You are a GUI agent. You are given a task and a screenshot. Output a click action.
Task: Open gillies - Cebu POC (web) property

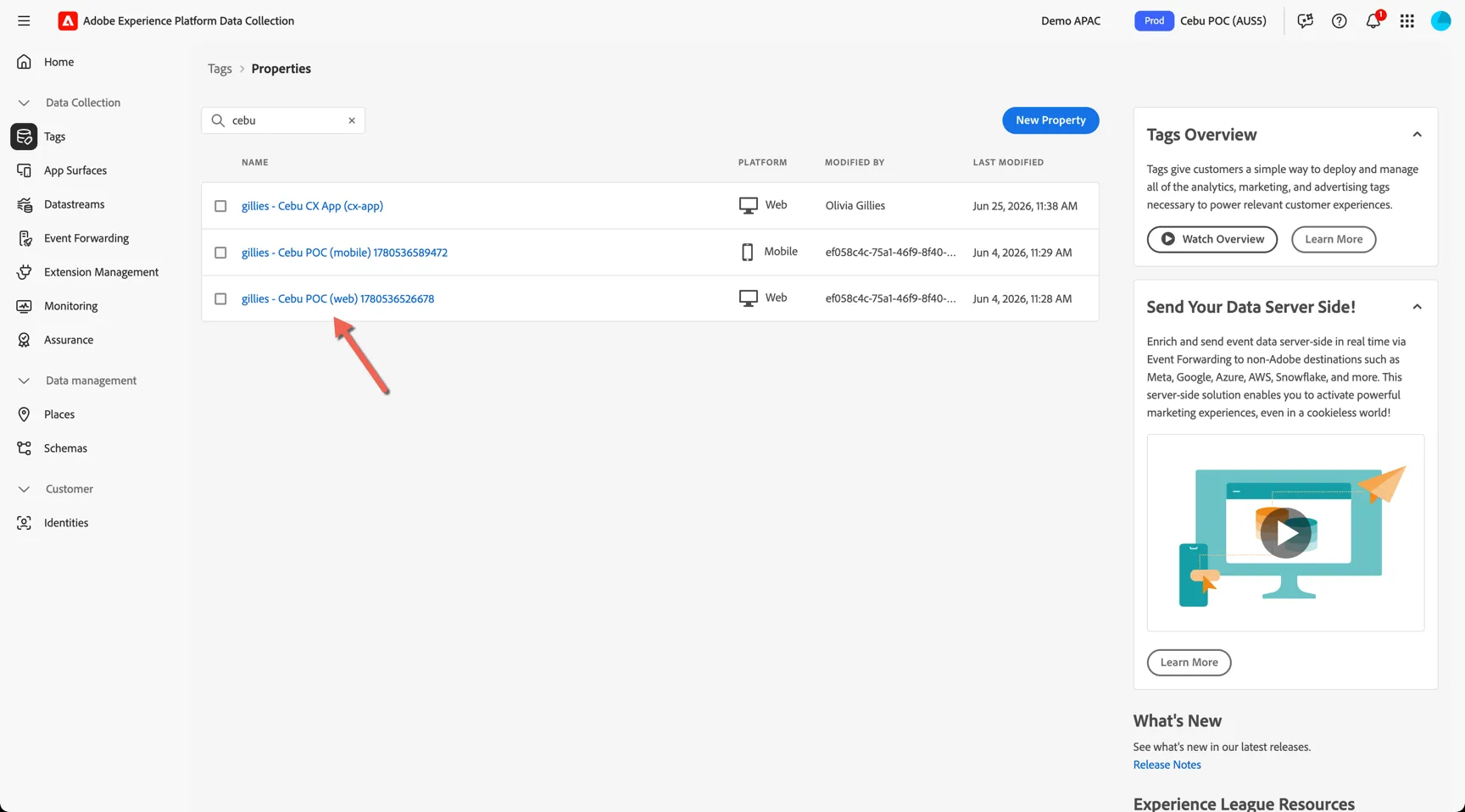[337, 298]
